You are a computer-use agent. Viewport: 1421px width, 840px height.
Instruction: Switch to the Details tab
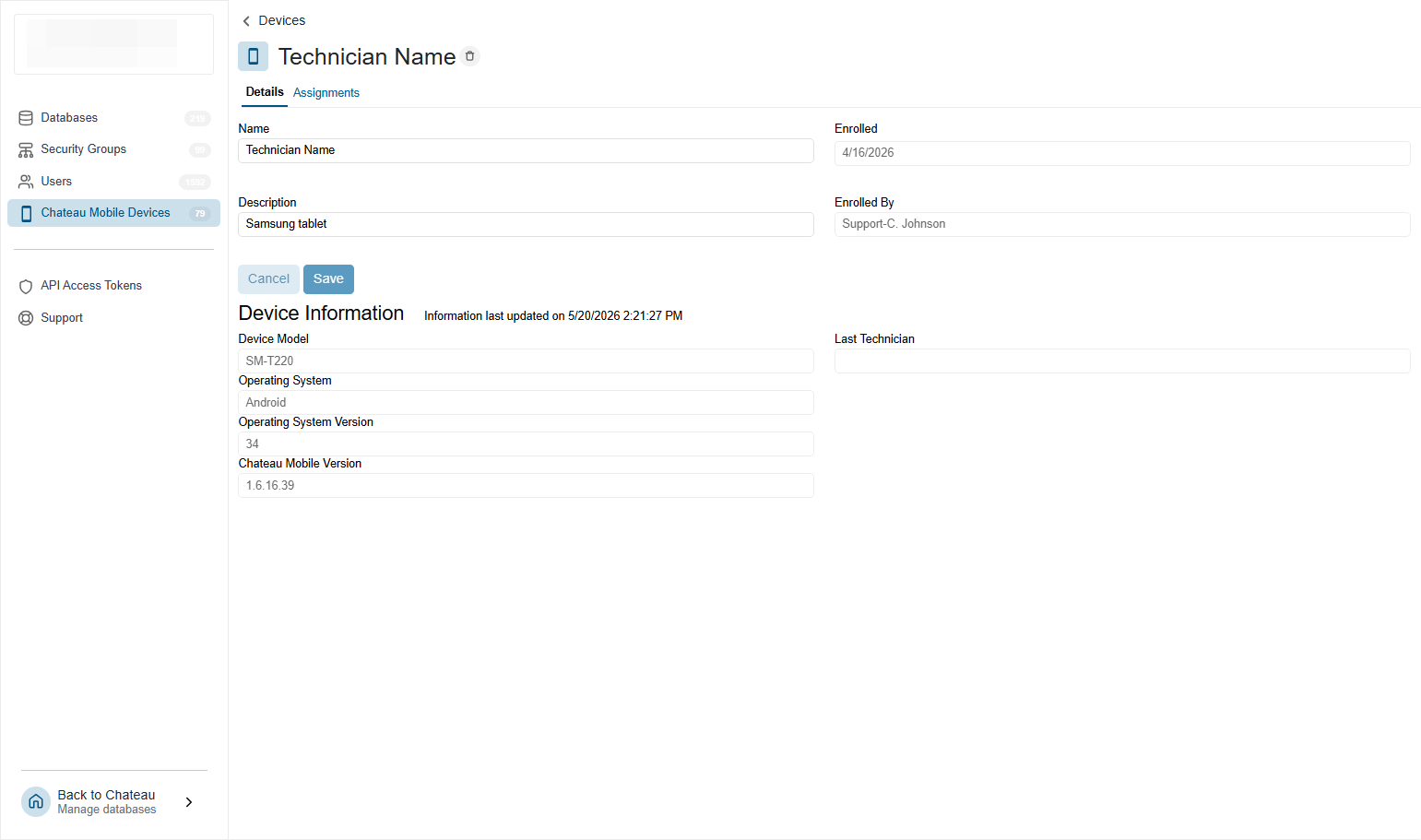coord(265,92)
